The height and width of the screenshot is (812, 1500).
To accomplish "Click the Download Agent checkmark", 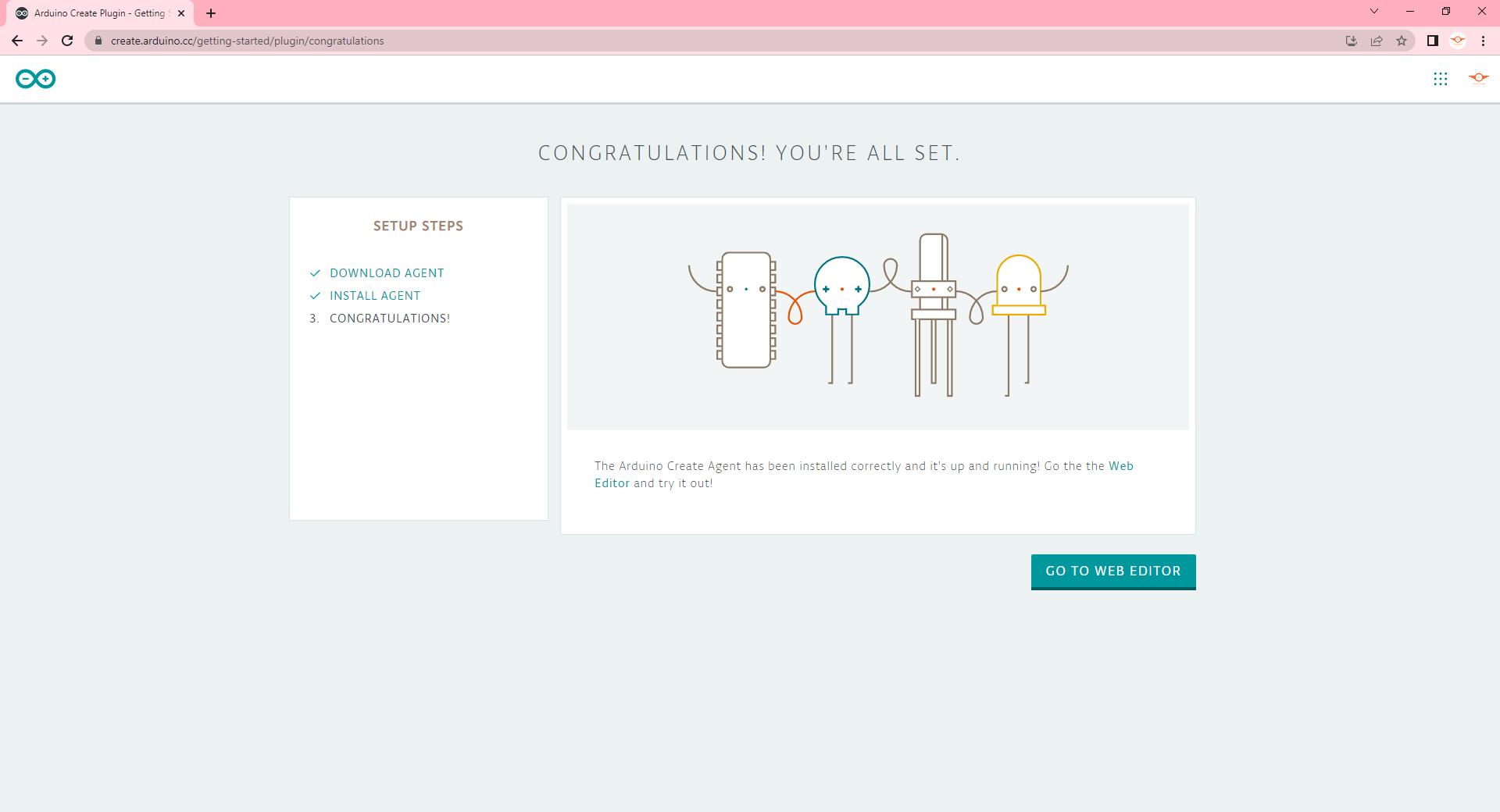I will click(315, 273).
